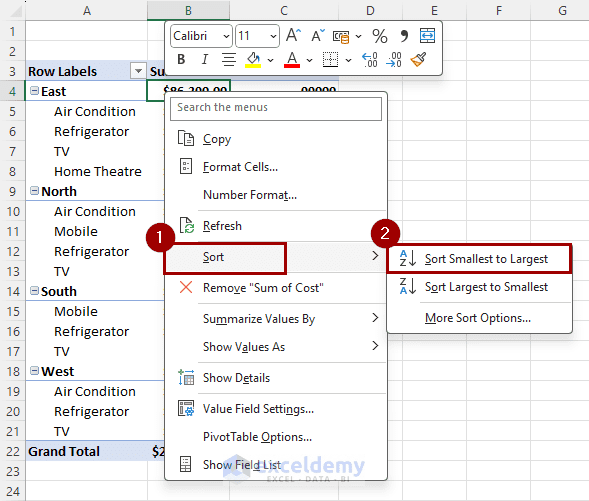Refresh the PivotTable

(x=276, y=226)
